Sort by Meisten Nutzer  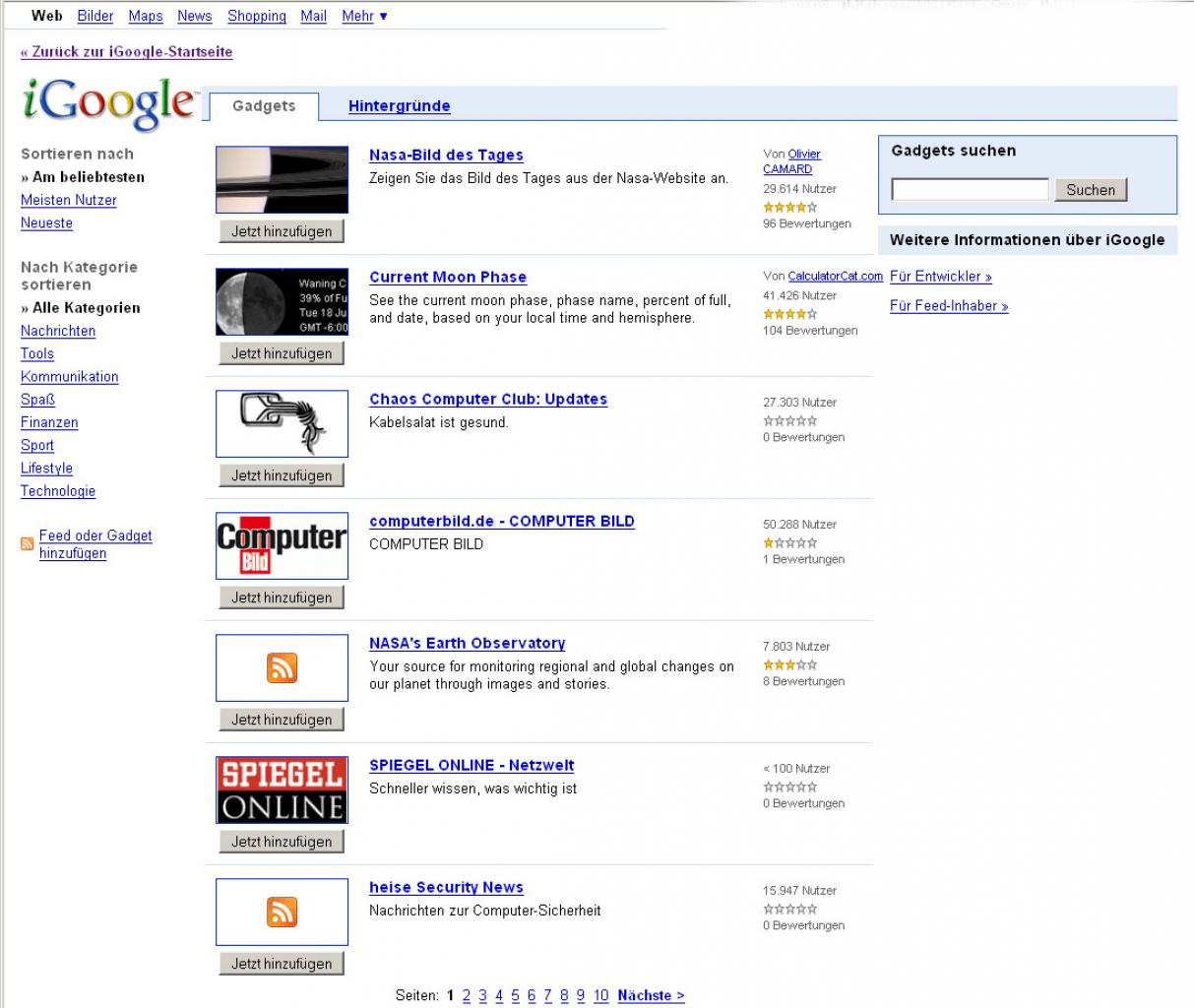(x=69, y=200)
